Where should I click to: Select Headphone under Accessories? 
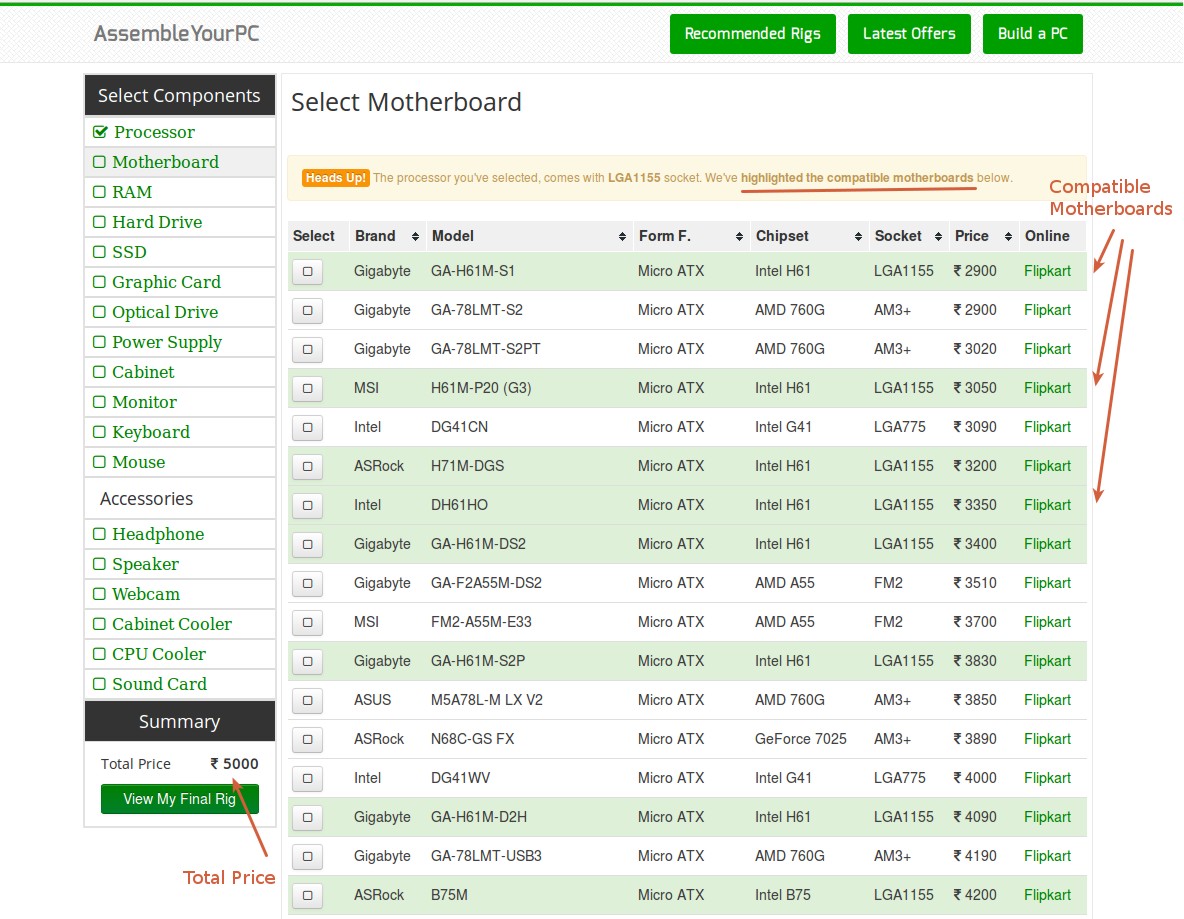tap(100, 534)
